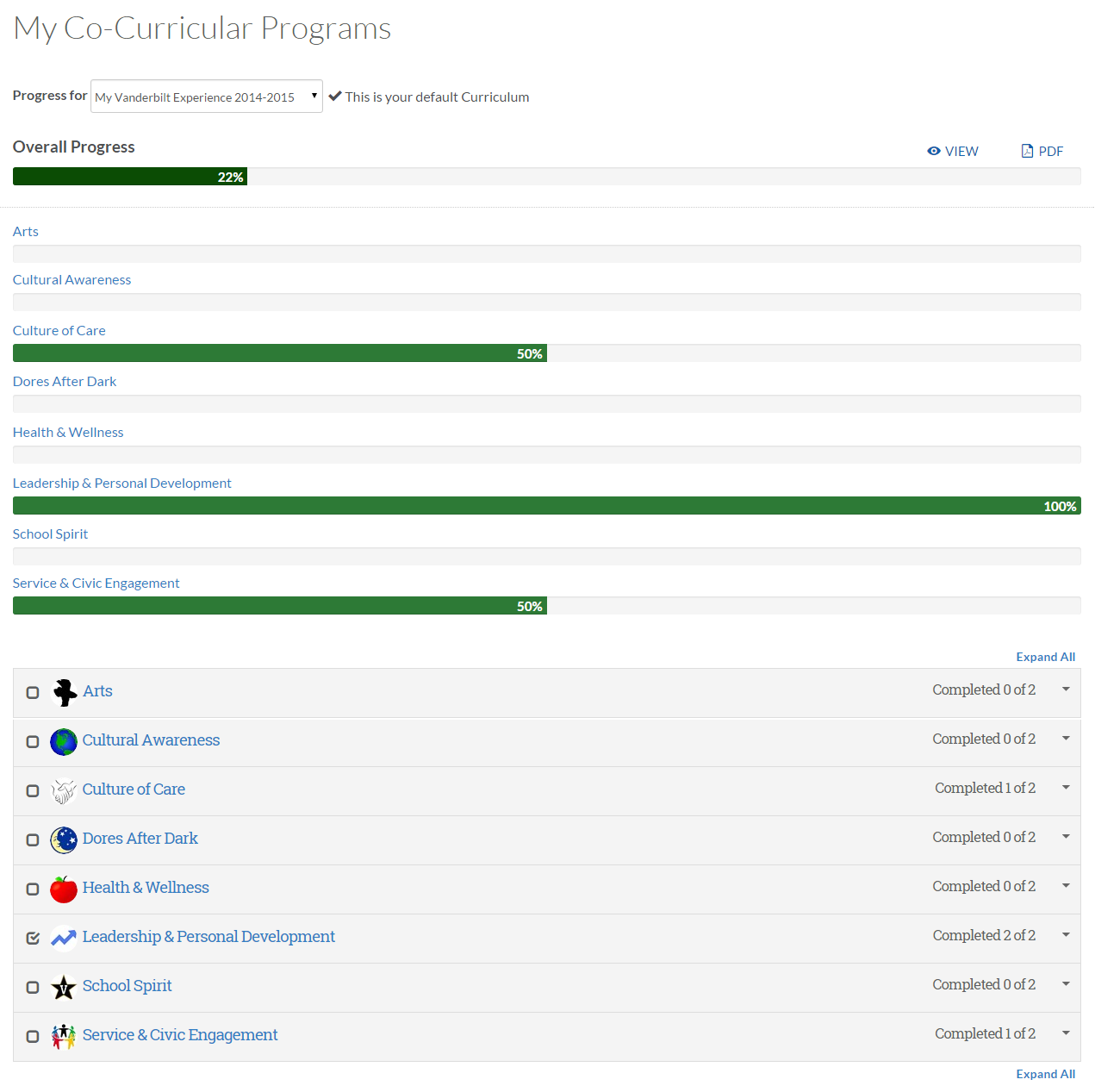Select the Cultural Awareness globe icon
The image size is (1095, 1092).
coord(63,741)
